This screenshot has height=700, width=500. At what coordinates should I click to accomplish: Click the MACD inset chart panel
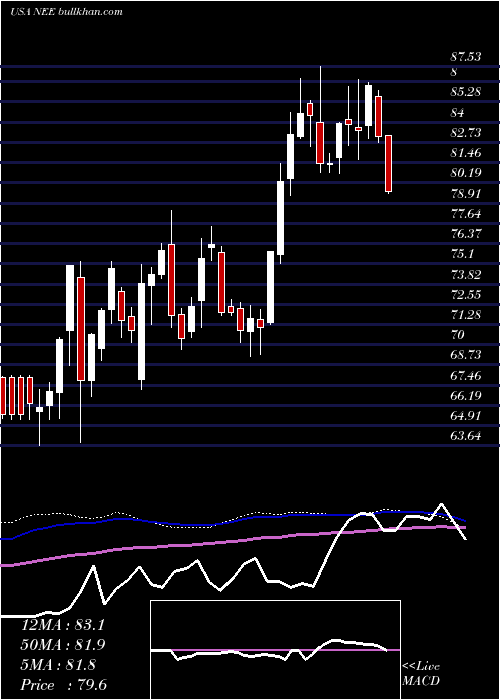[275, 649]
